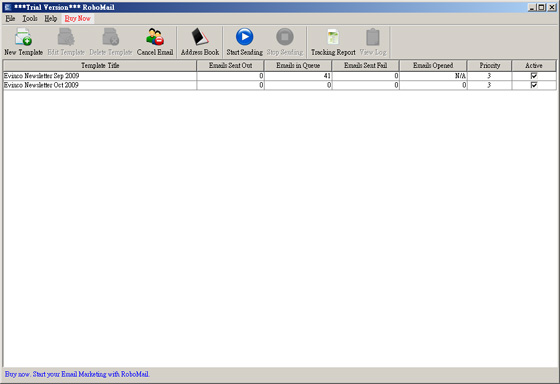
Task: Open the File menu
Action: (x=10, y=19)
